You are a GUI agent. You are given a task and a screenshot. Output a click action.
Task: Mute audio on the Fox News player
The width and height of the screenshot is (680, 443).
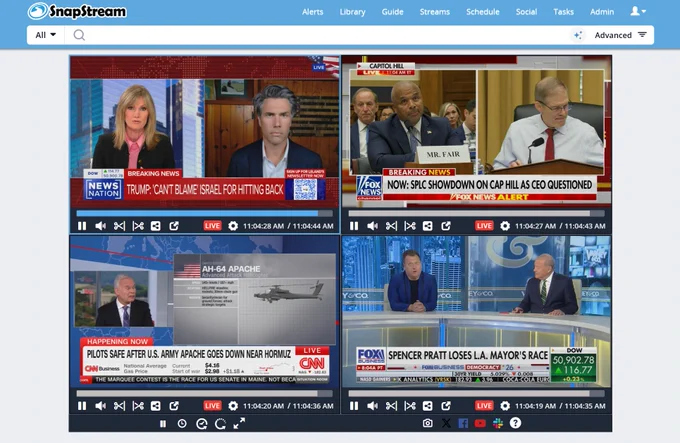373,226
